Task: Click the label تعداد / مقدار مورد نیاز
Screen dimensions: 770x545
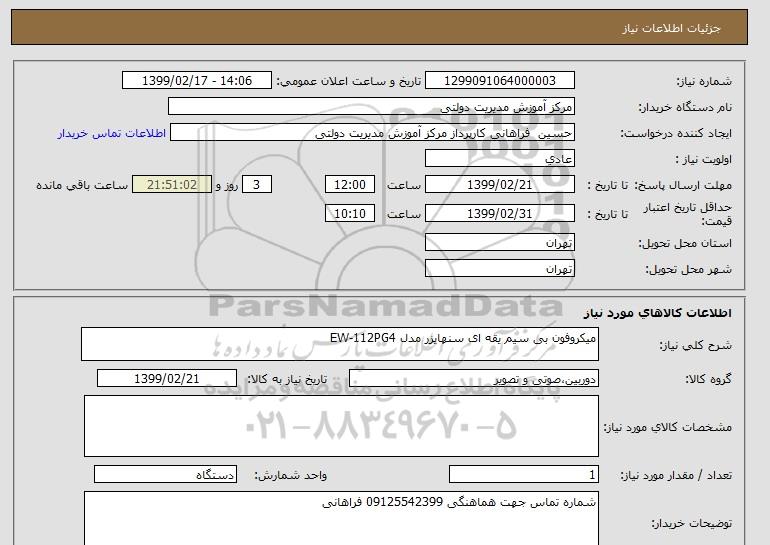Action: [x=676, y=475]
